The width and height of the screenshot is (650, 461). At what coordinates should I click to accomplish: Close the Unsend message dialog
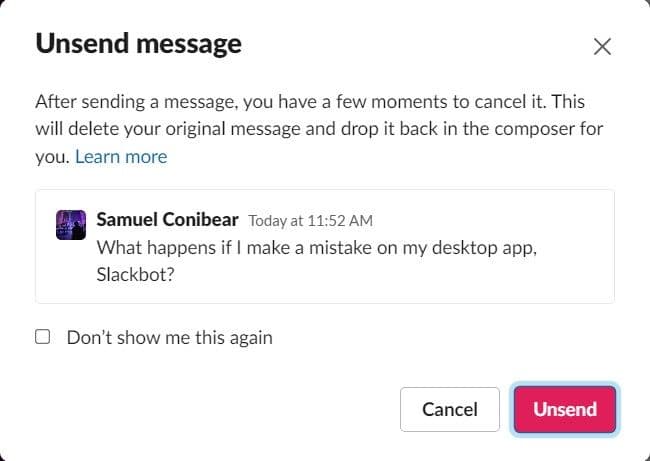(x=602, y=46)
